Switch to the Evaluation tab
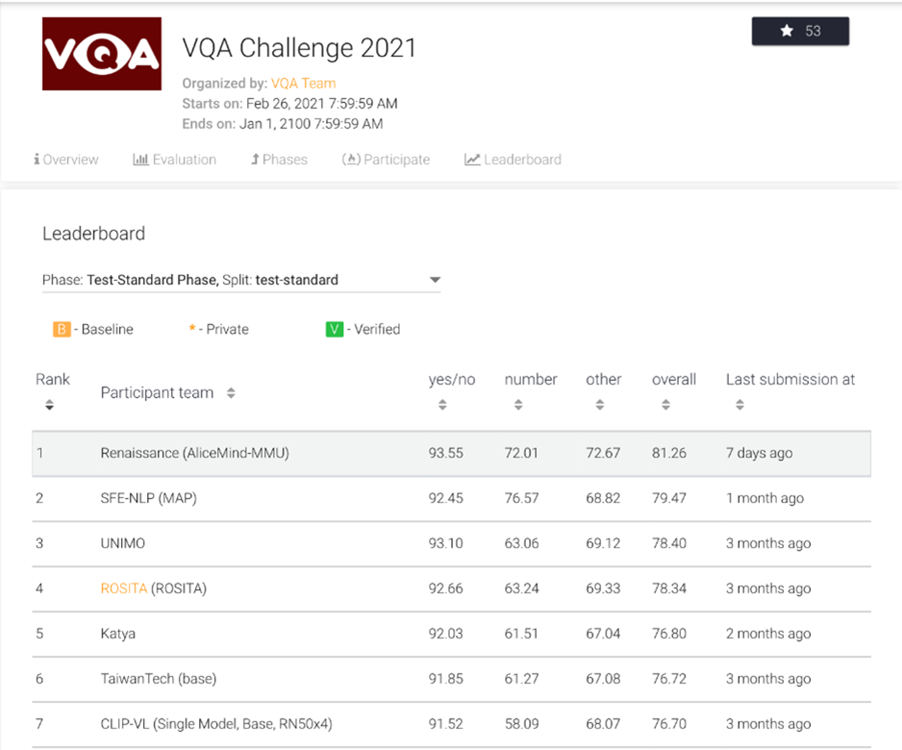The width and height of the screenshot is (902, 750). point(174,159)
